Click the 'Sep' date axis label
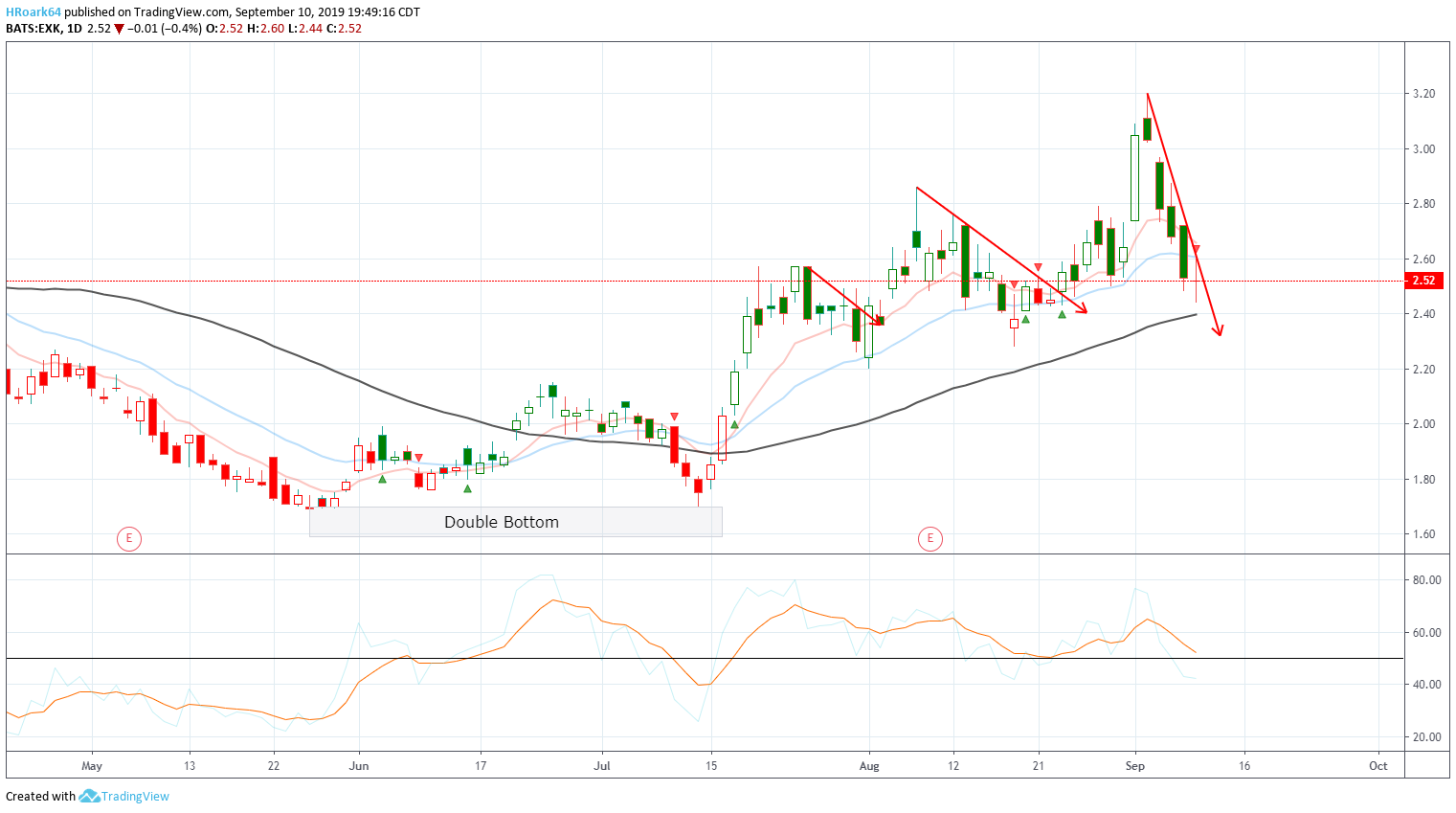This screenshot has height=813, width=1456. [x=1135, y=766]
